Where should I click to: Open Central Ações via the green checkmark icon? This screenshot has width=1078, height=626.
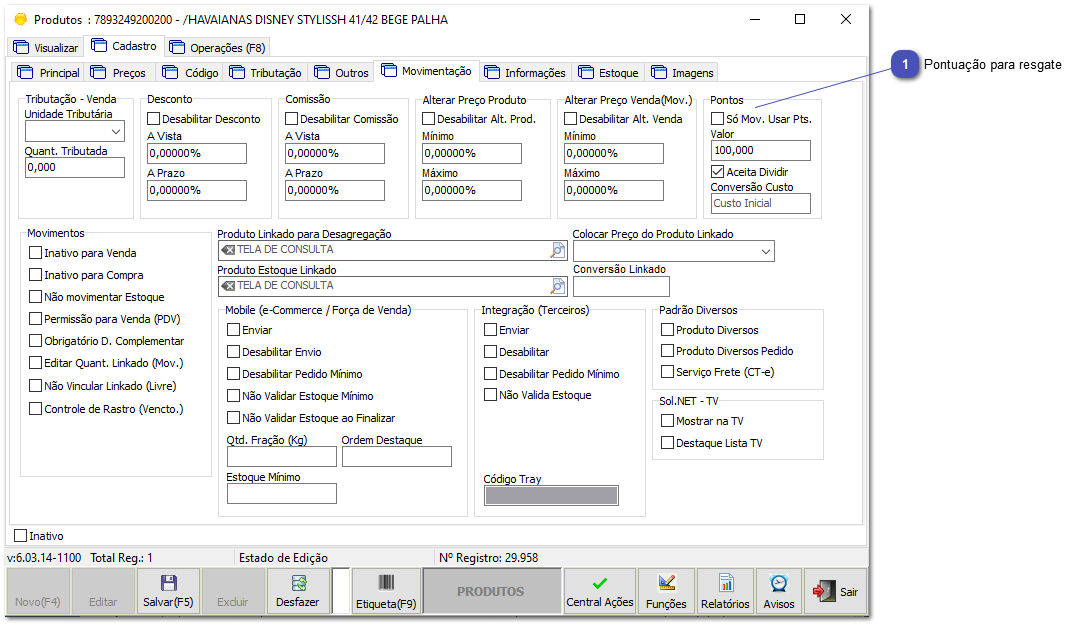click(x=599, y=583)
